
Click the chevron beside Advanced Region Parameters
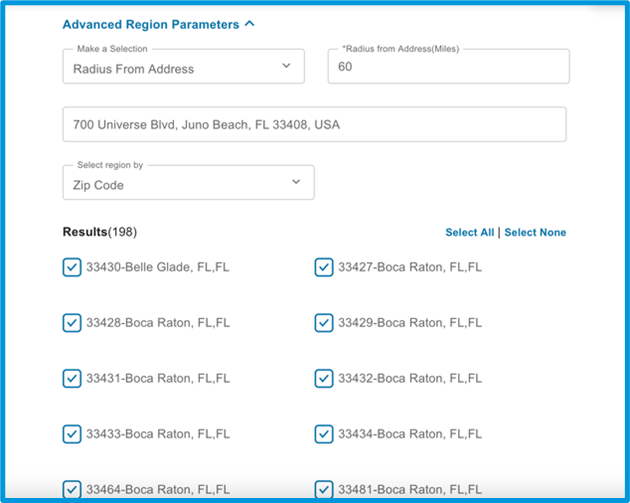250,24
